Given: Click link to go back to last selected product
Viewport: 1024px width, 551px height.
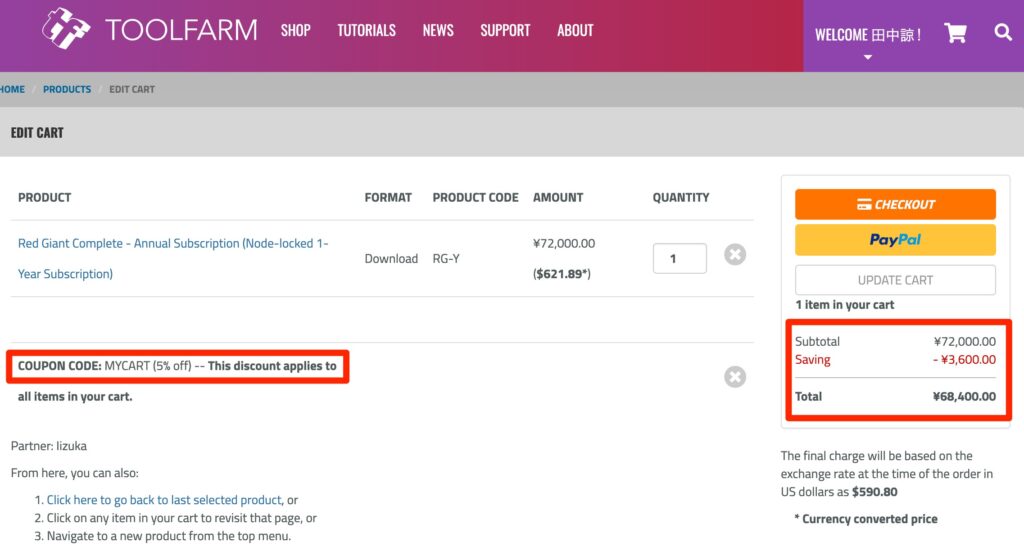Looking at the screenshot, I should click(164, 500).
